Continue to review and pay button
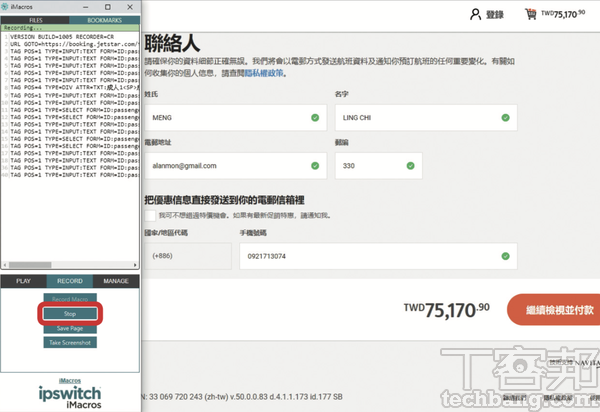The width and height of the screenshot is (600, 412). pos(554,309)
